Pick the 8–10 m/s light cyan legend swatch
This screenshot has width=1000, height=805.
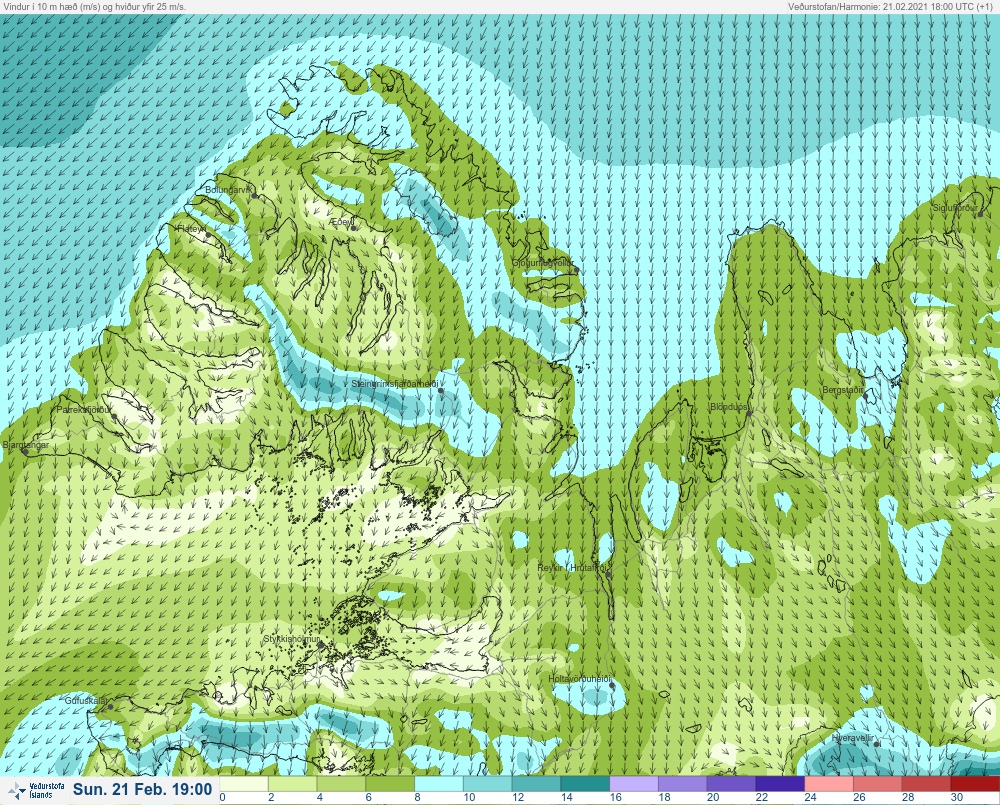[x=439, y=783]
